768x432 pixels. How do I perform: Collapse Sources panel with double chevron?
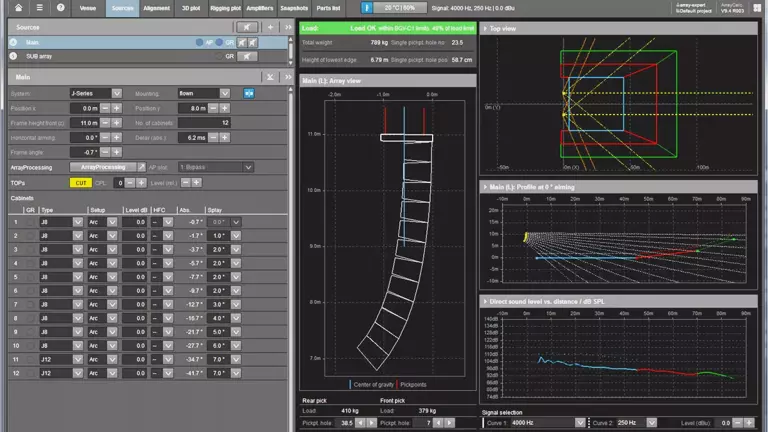288,27
